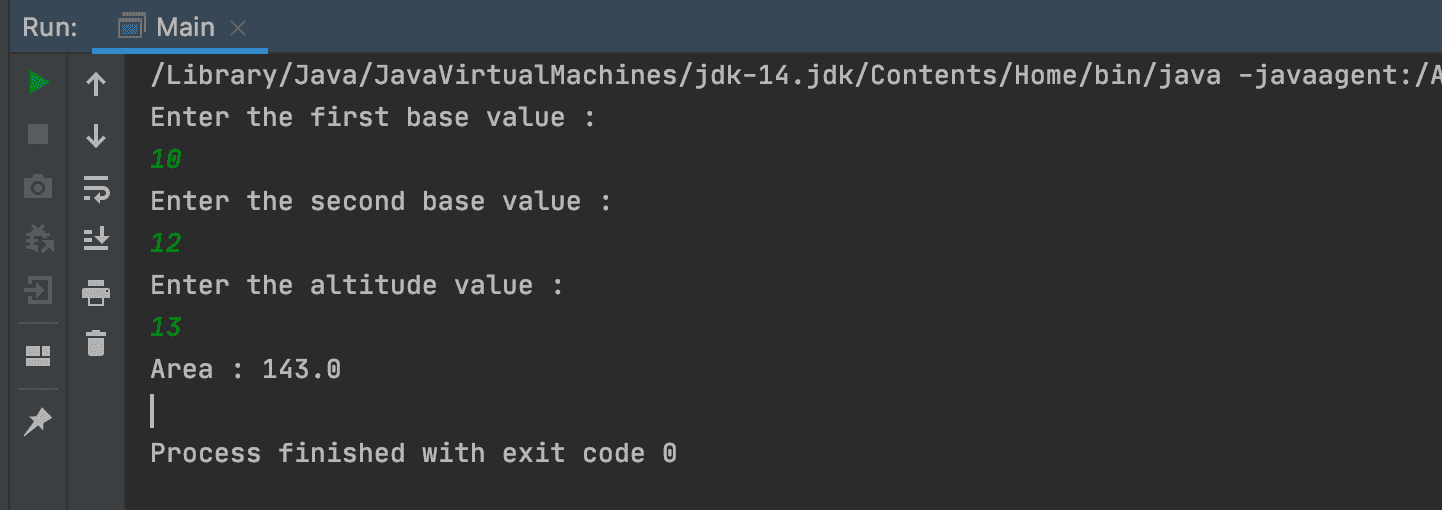Image resolution: width=1442 pixels, height=510 pixels.
Task: Click the Exit icon in the run toolbar
Action: (38, 291)
